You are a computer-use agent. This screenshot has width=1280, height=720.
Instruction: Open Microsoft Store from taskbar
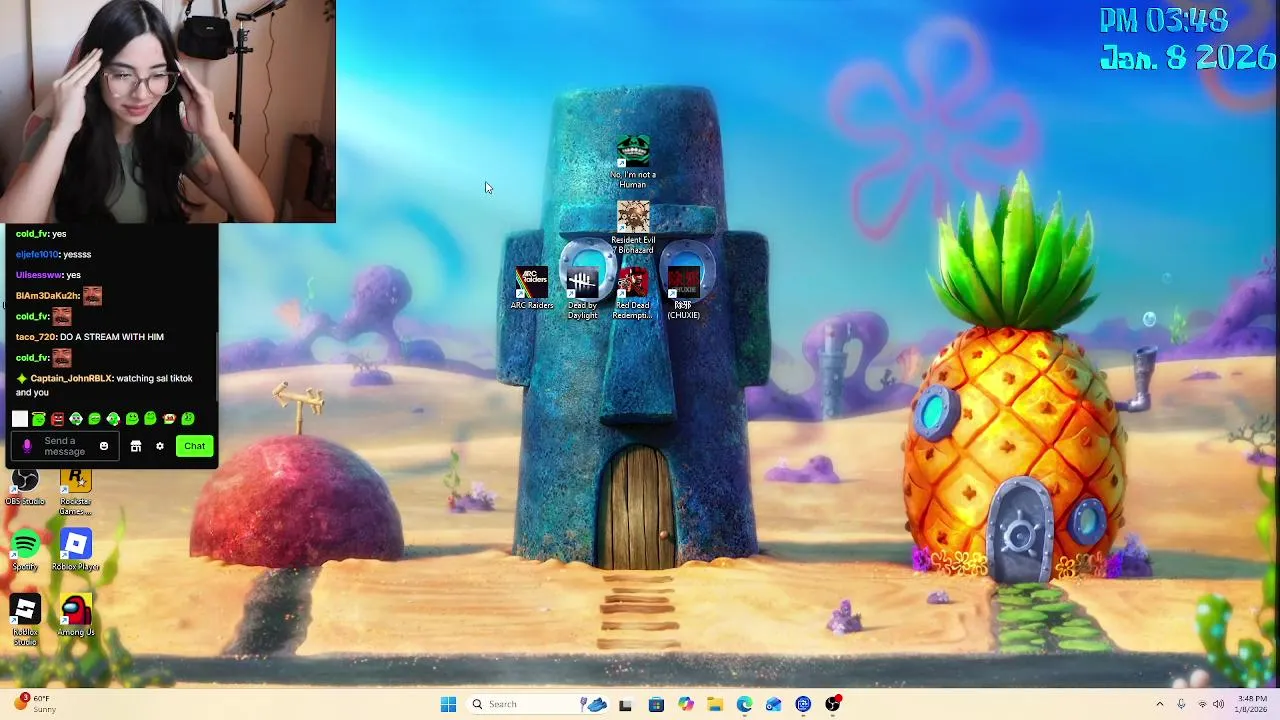pyautogui.click(x=656, y=704)
